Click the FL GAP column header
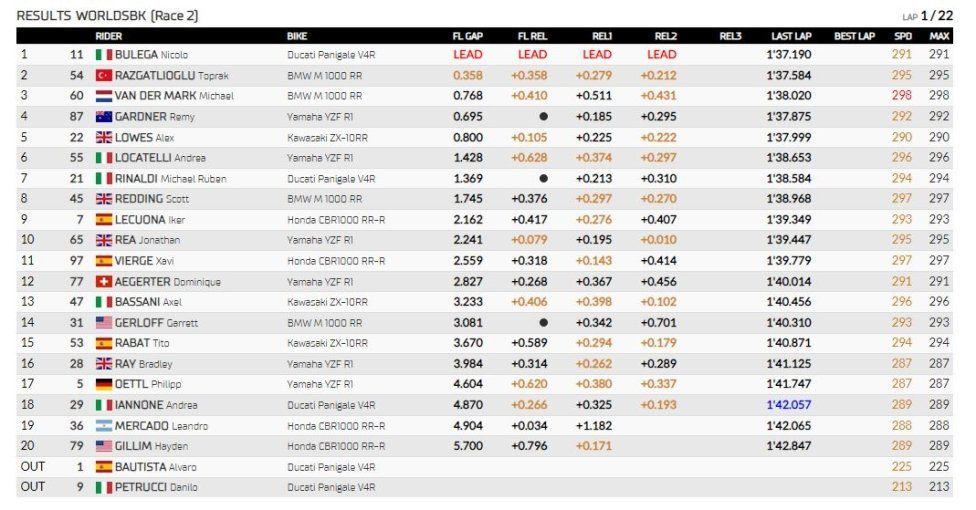 point(467,36)
